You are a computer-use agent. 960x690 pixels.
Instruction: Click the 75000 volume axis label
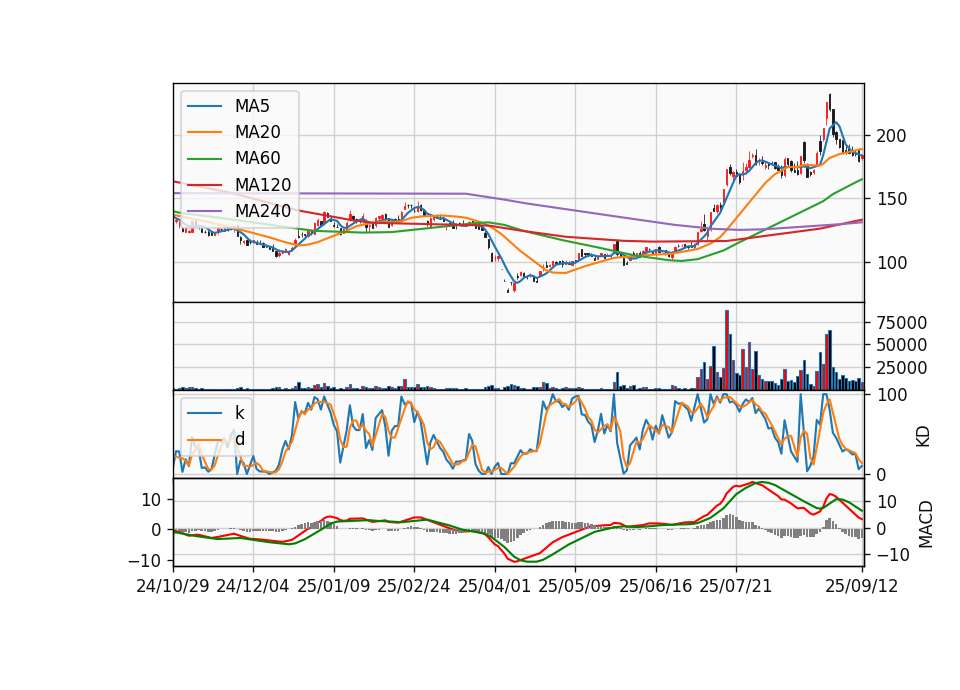(902, 323)
